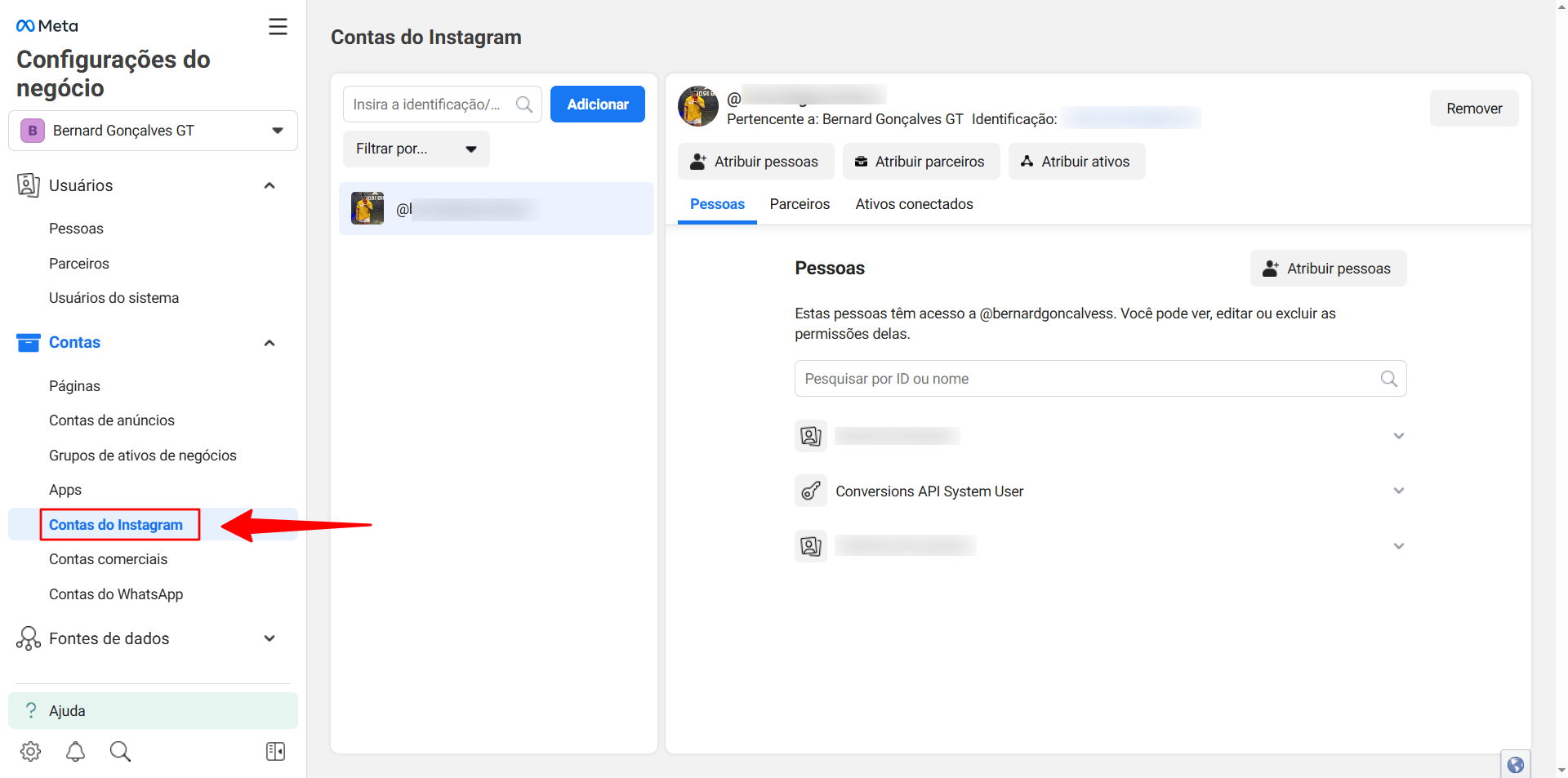This screenshot has width=1568, height=778.
Task: Click magnifier in Pesquisar por ID field
Action: [1388, 379]
